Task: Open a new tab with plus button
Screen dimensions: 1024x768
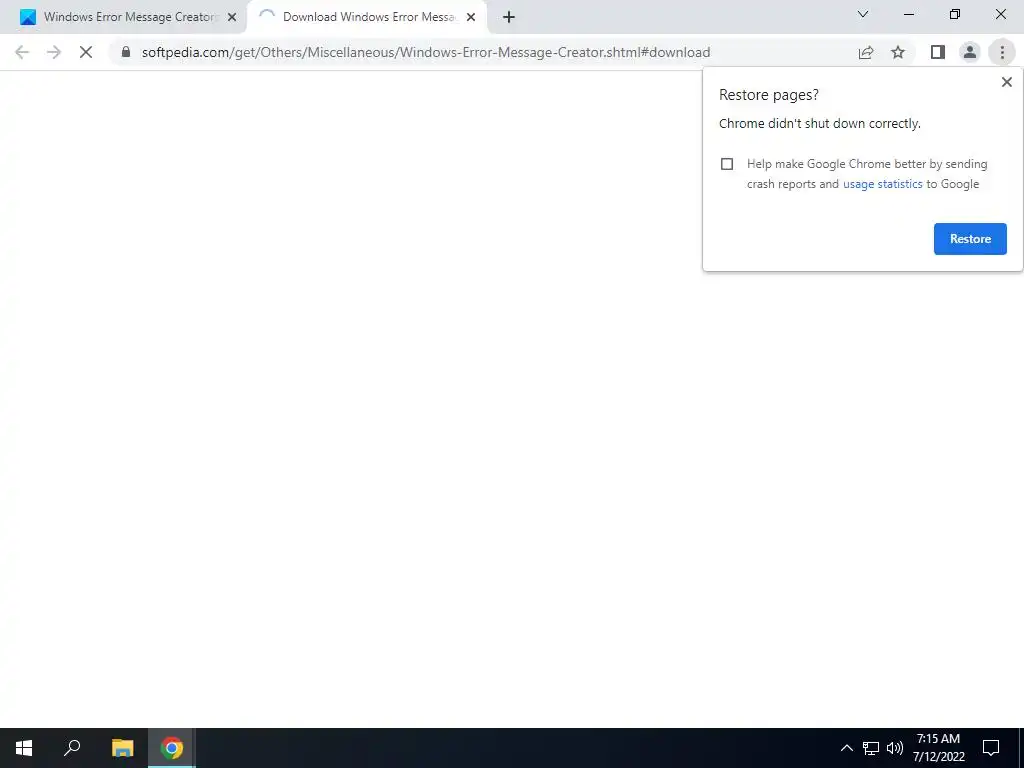Action: (509, 17)
